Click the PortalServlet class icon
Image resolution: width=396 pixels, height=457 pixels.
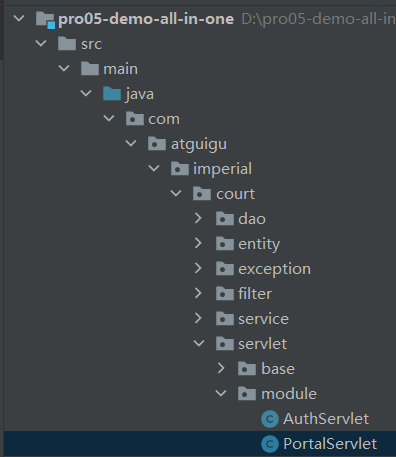click(270, 444)
